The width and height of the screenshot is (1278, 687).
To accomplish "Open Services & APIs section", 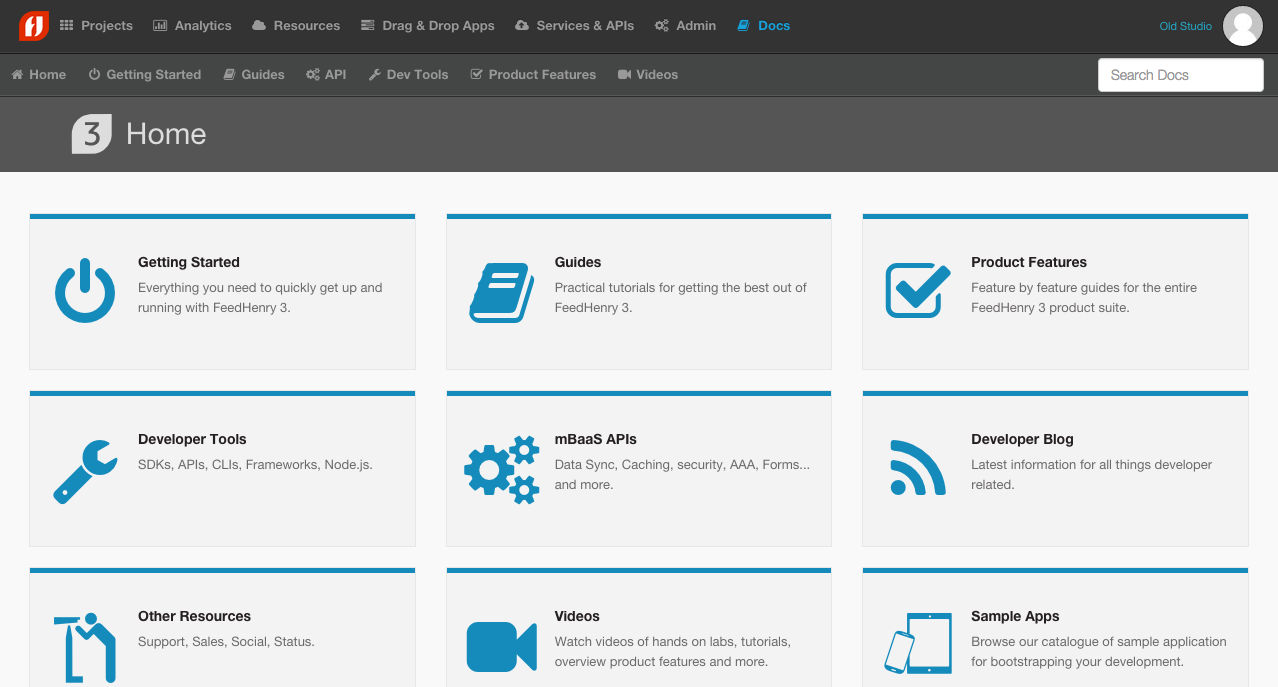I will [x=574, y=26].
